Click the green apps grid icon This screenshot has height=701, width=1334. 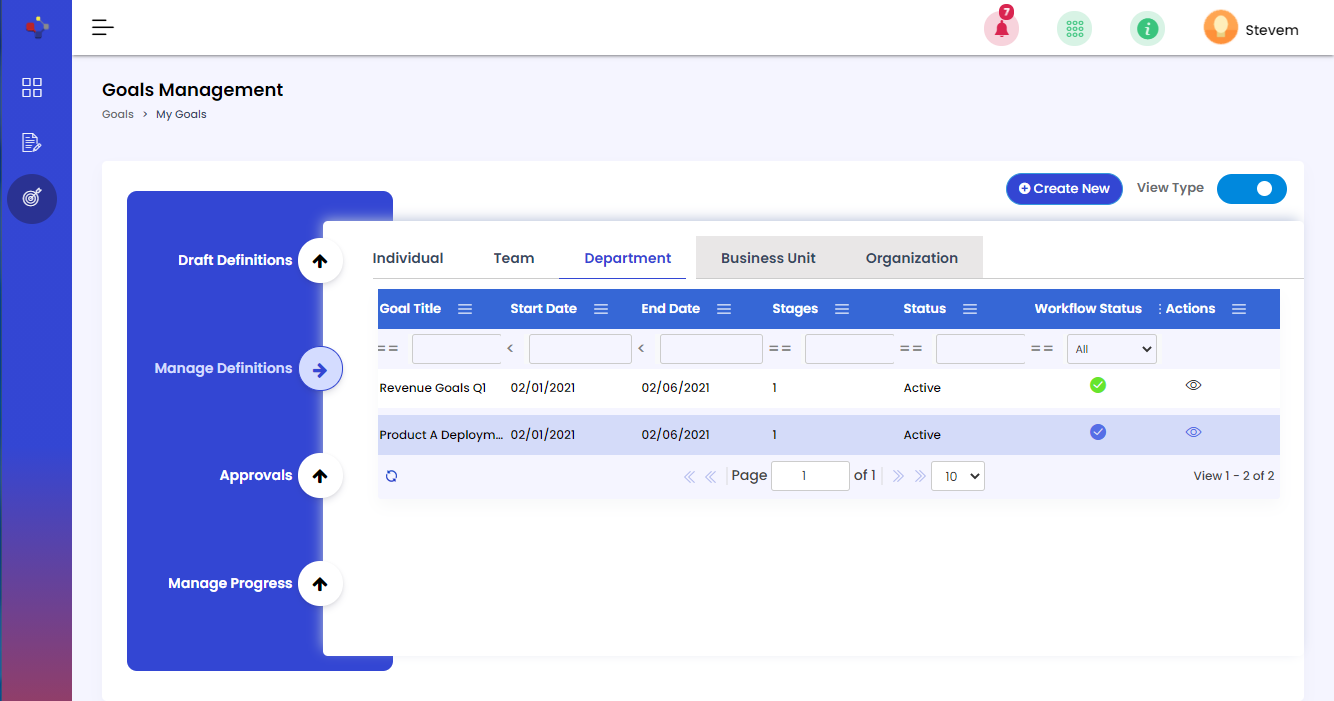[x=1074, y=29]
